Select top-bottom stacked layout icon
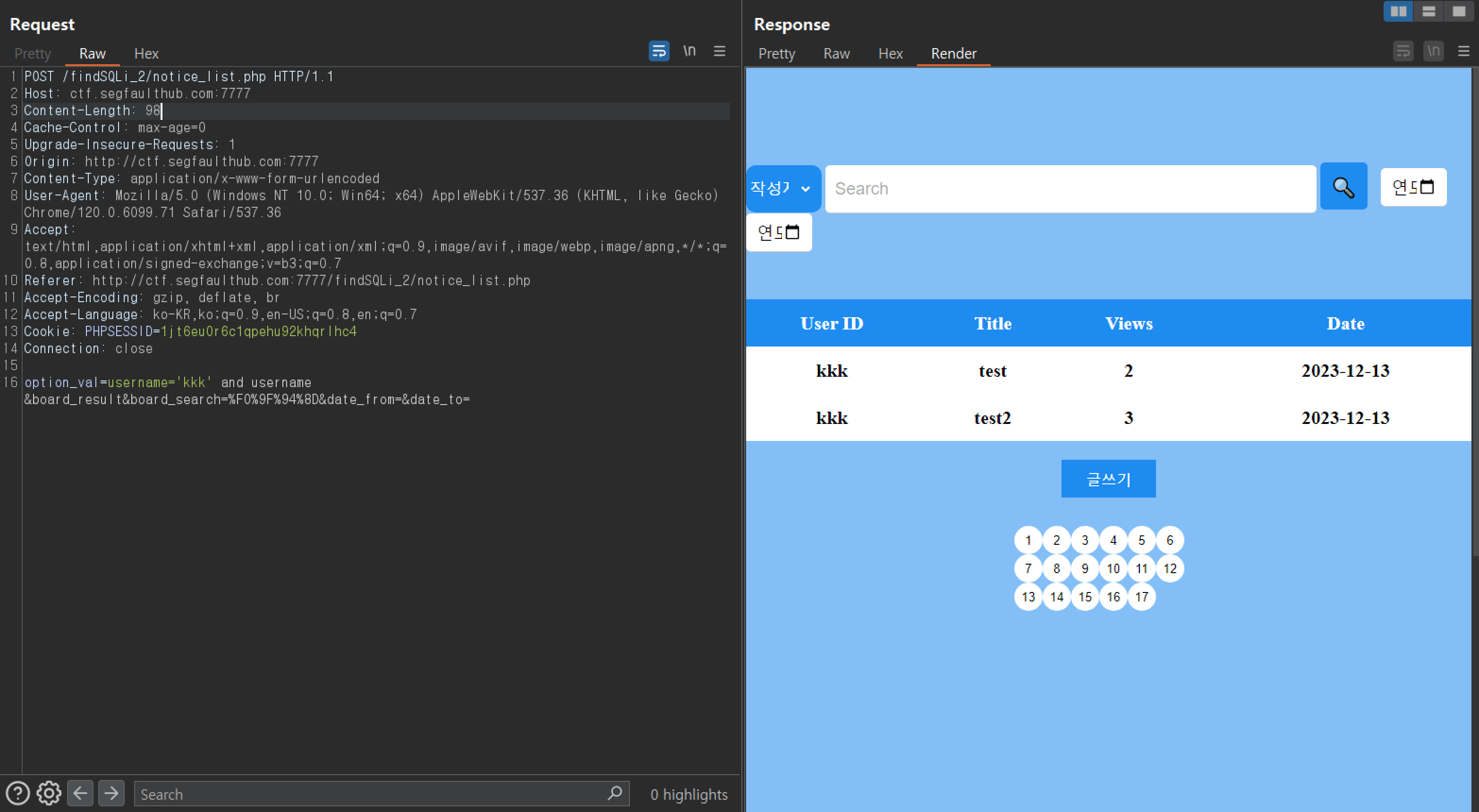 (1428, 11)
